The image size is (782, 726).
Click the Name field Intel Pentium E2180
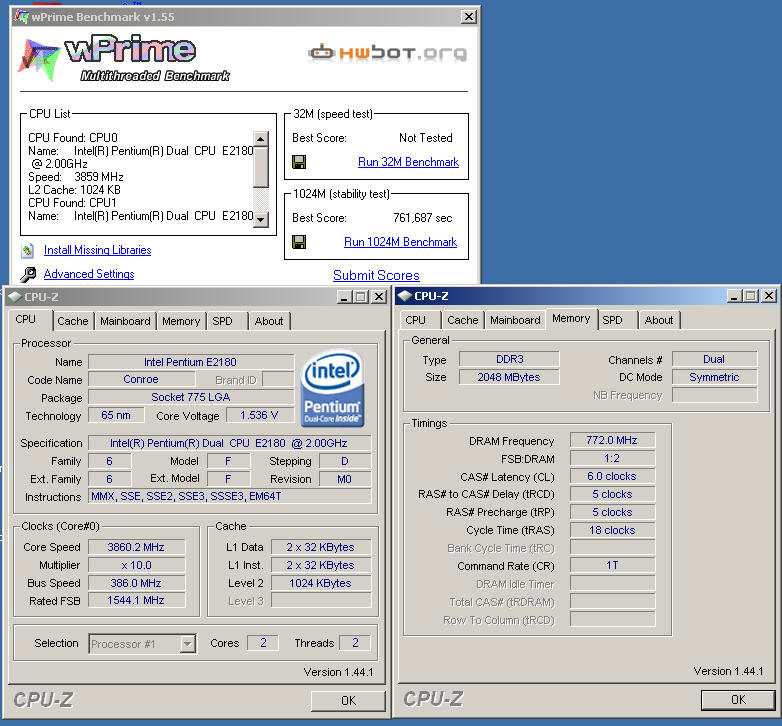(x=191, y=362)
